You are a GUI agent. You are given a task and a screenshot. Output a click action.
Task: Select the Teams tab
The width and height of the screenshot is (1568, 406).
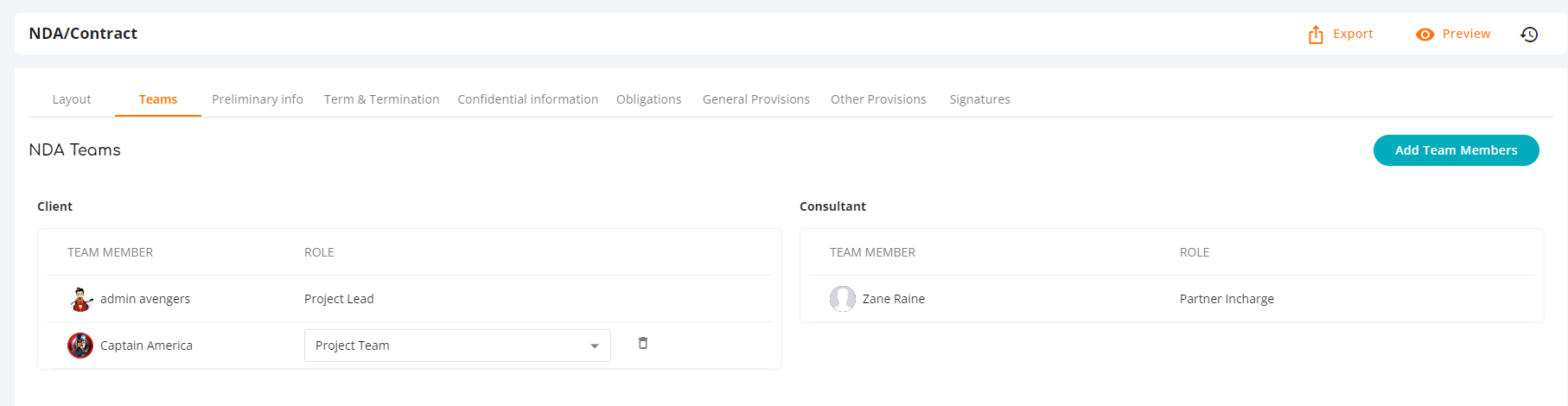tap(158, 99)
